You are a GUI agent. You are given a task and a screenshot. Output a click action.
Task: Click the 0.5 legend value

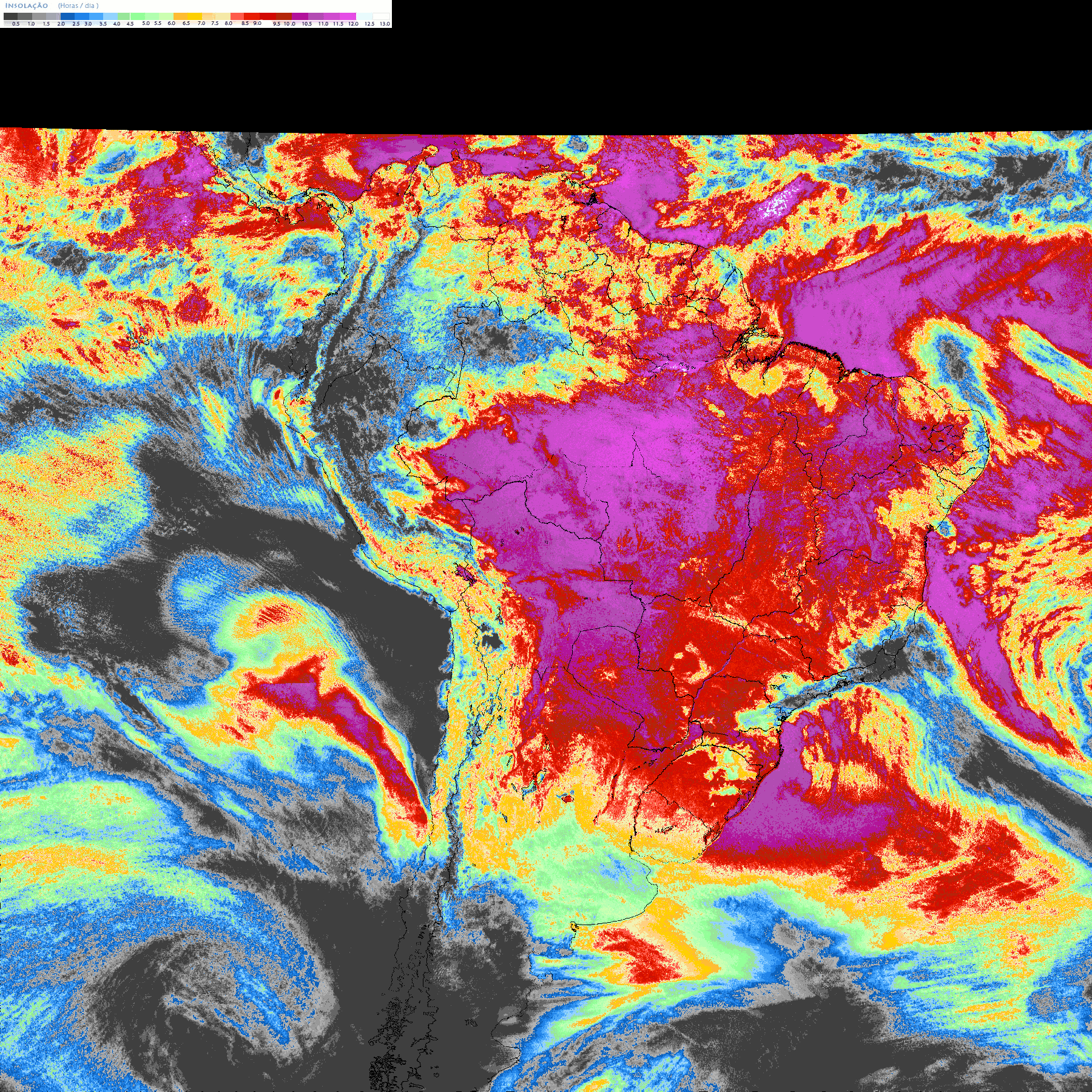pos(16,24)
